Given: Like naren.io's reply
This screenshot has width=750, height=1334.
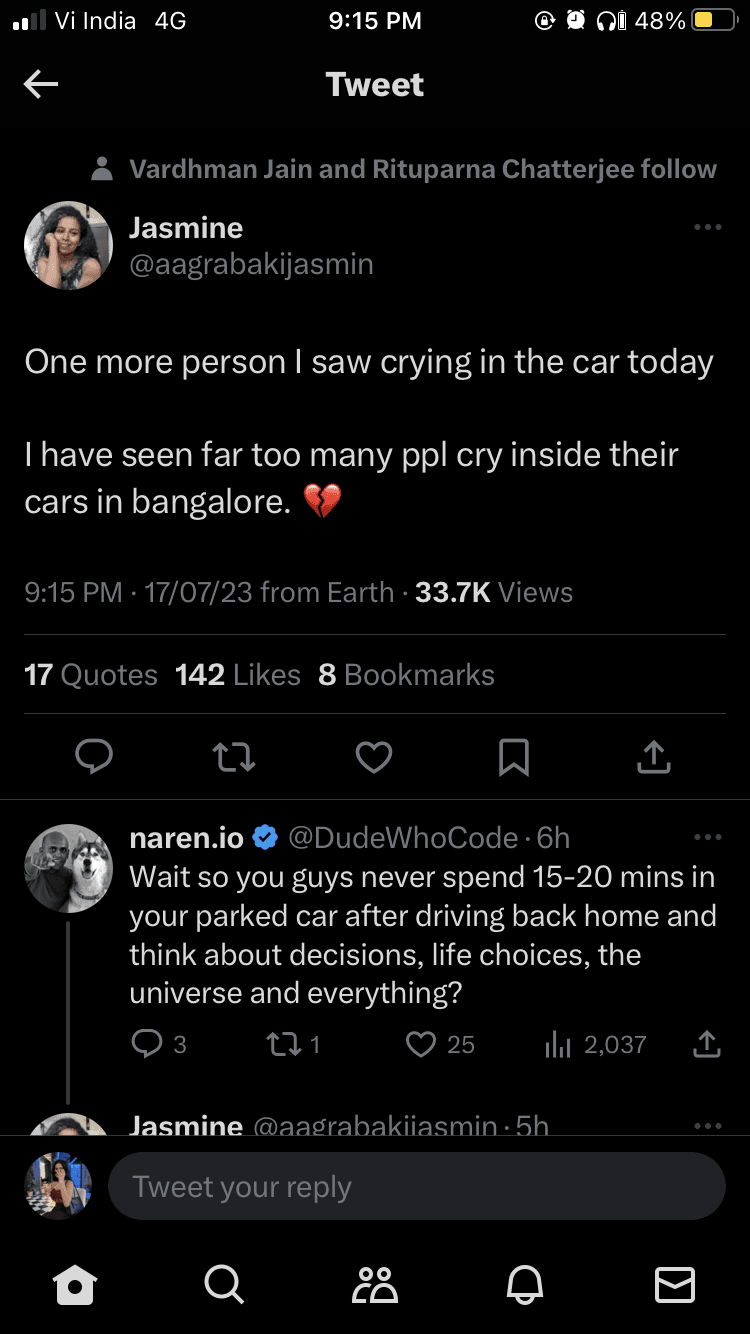Looking at the screenshot, I should [422, 1044].
